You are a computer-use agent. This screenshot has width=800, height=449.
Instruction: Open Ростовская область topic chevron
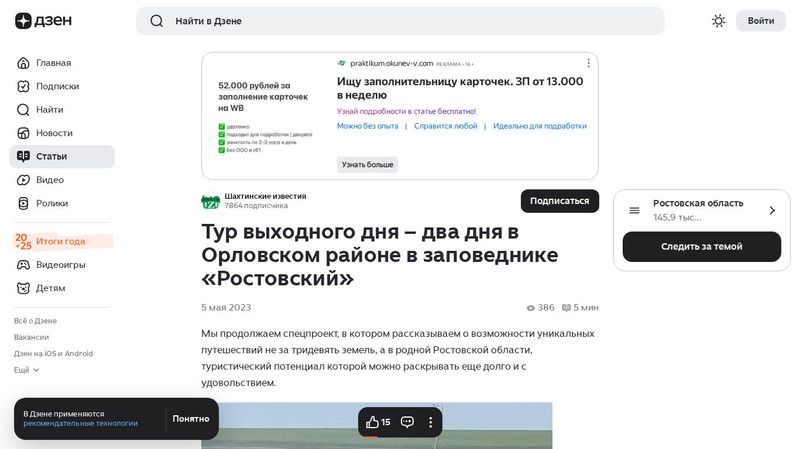pyautogui.click(x=771, y=210)
